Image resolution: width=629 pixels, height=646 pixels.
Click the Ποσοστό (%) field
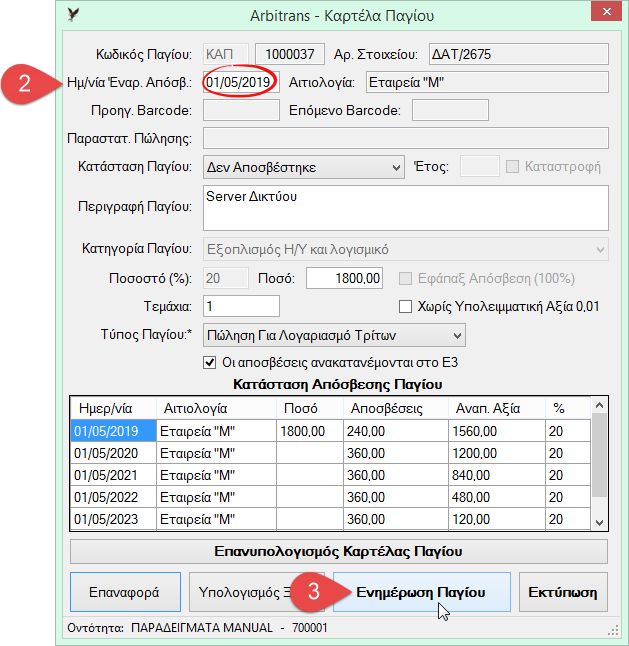[226, 278]
